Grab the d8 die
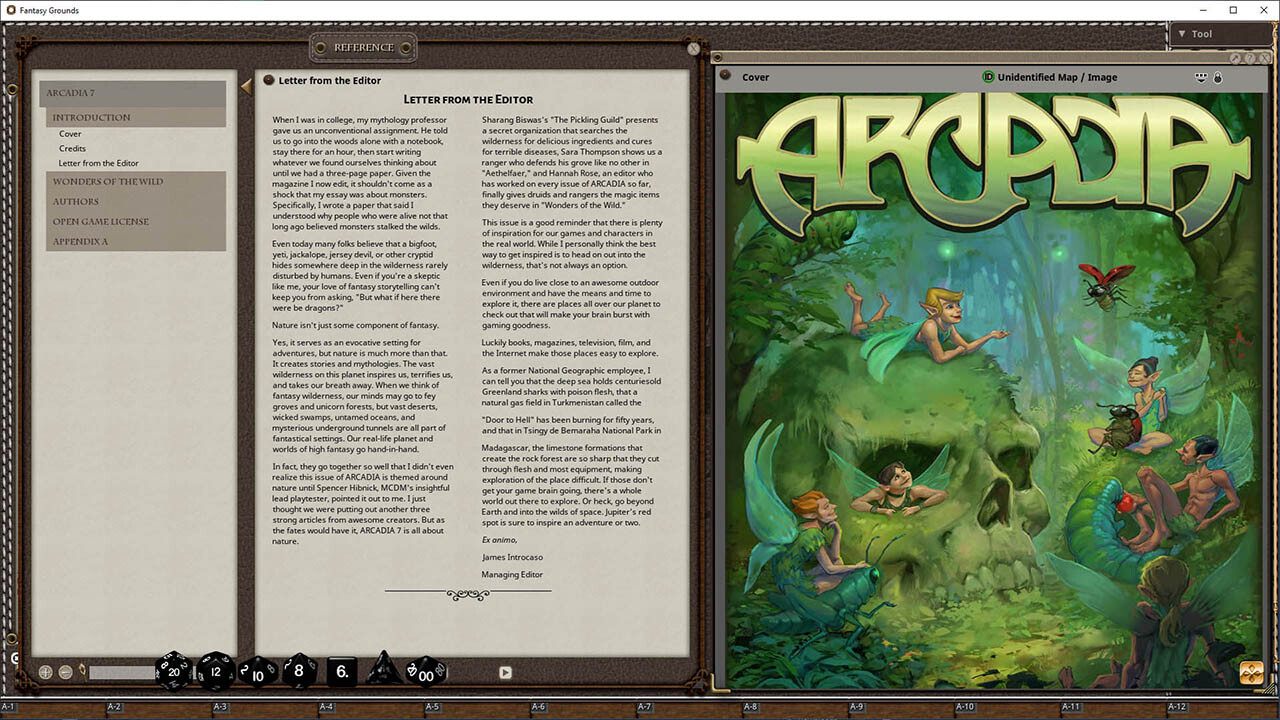The height and width of the screenshot is (720, 1280). [x=299, y=671]
